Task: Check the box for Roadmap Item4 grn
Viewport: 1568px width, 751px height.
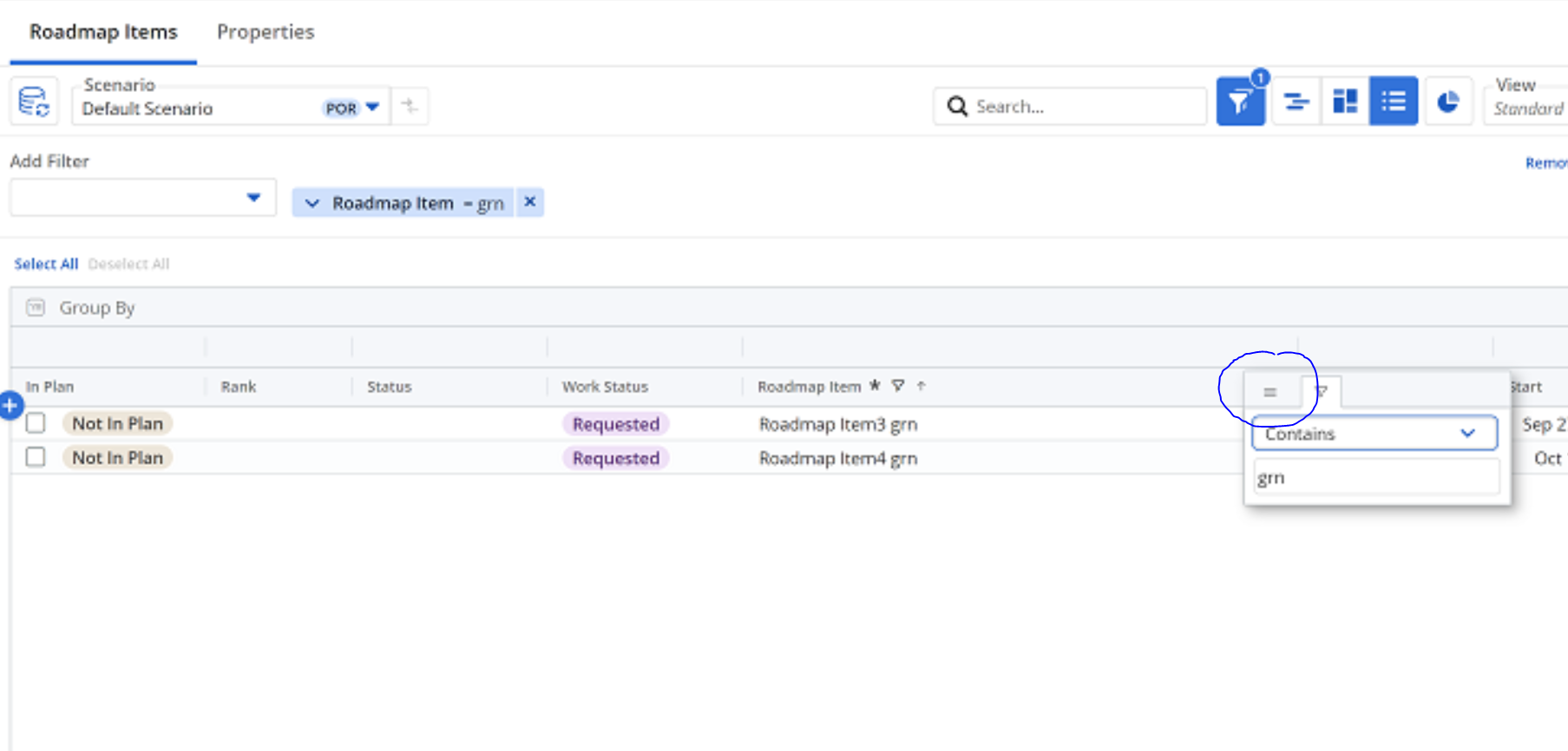Action: pos(36,457)
